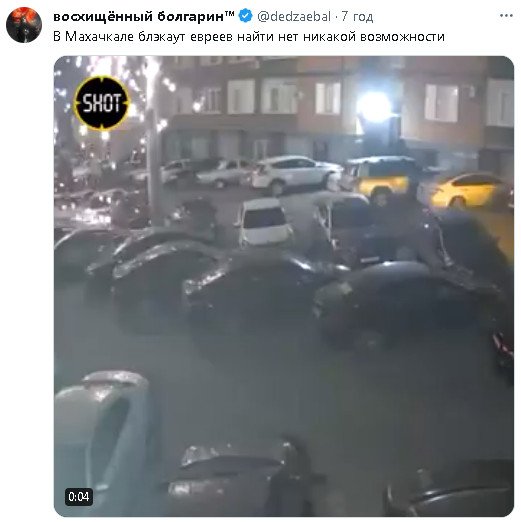Click the tweet text about Махачкале блэкаут
Screen dimensions: 521x522
tap(249, 36)
